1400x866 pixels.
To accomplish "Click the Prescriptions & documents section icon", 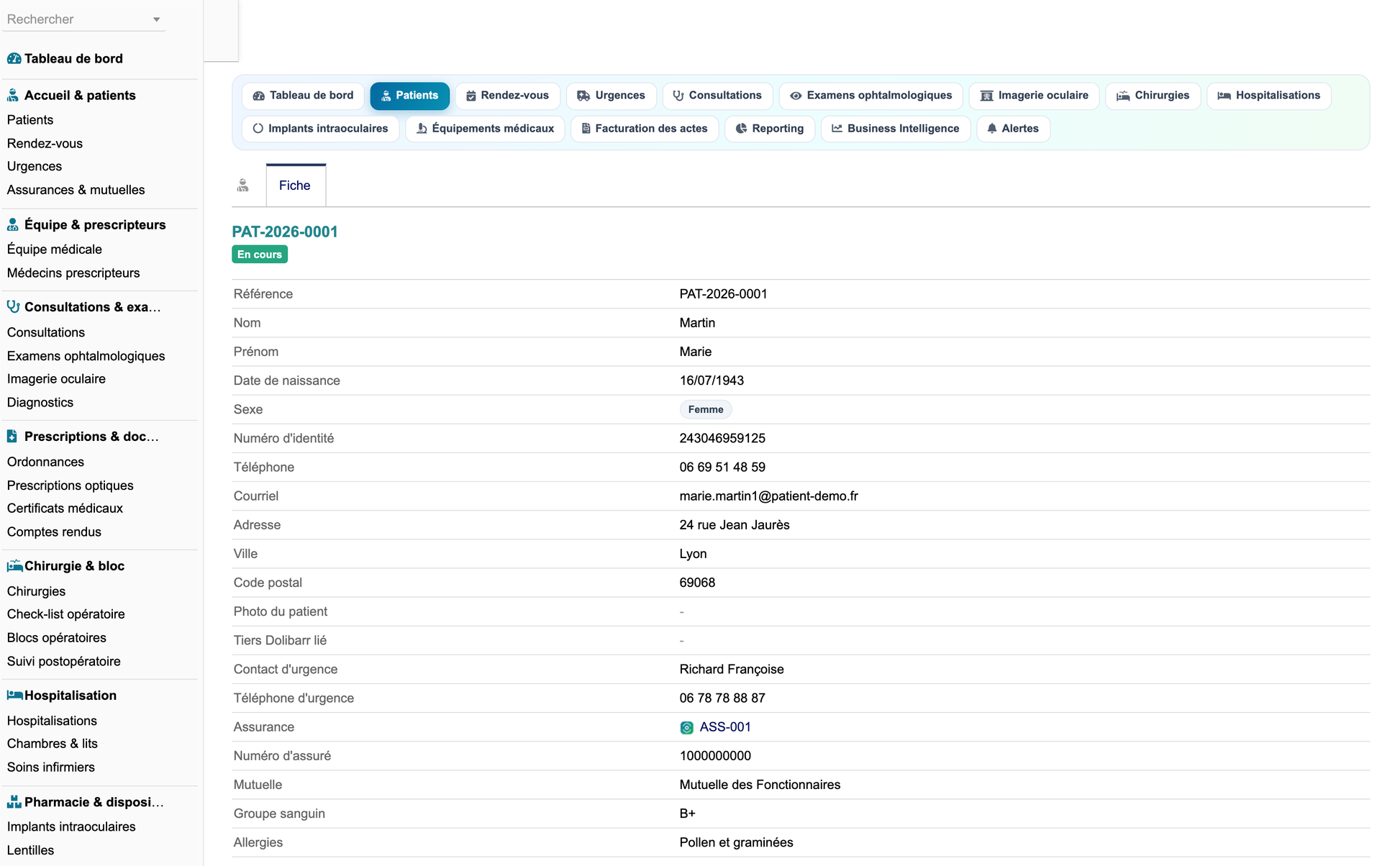I will pyautogui.click(x=12, y=436).
